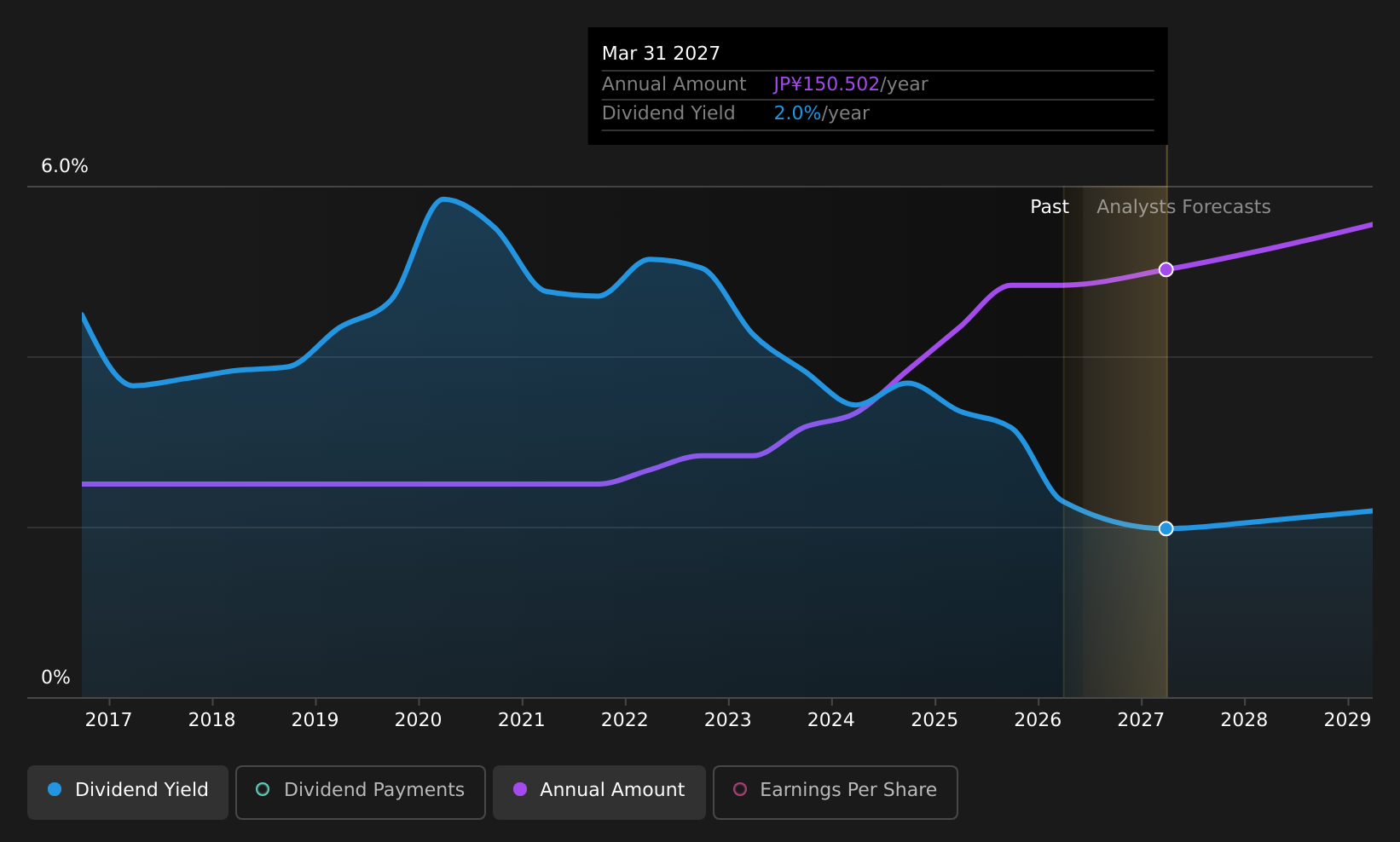Image resolution: width=1400 pixels, height=842 pixels.
Task: Select the 'Analysts Forecasts' label
Action: pos(1183,207)
